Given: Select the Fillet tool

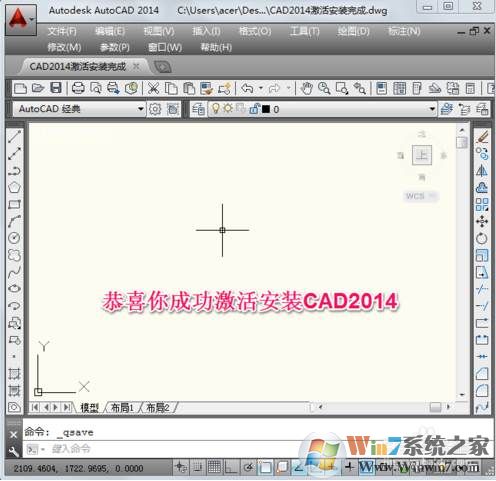Looking at the screenshot, I should coord(482,390).
